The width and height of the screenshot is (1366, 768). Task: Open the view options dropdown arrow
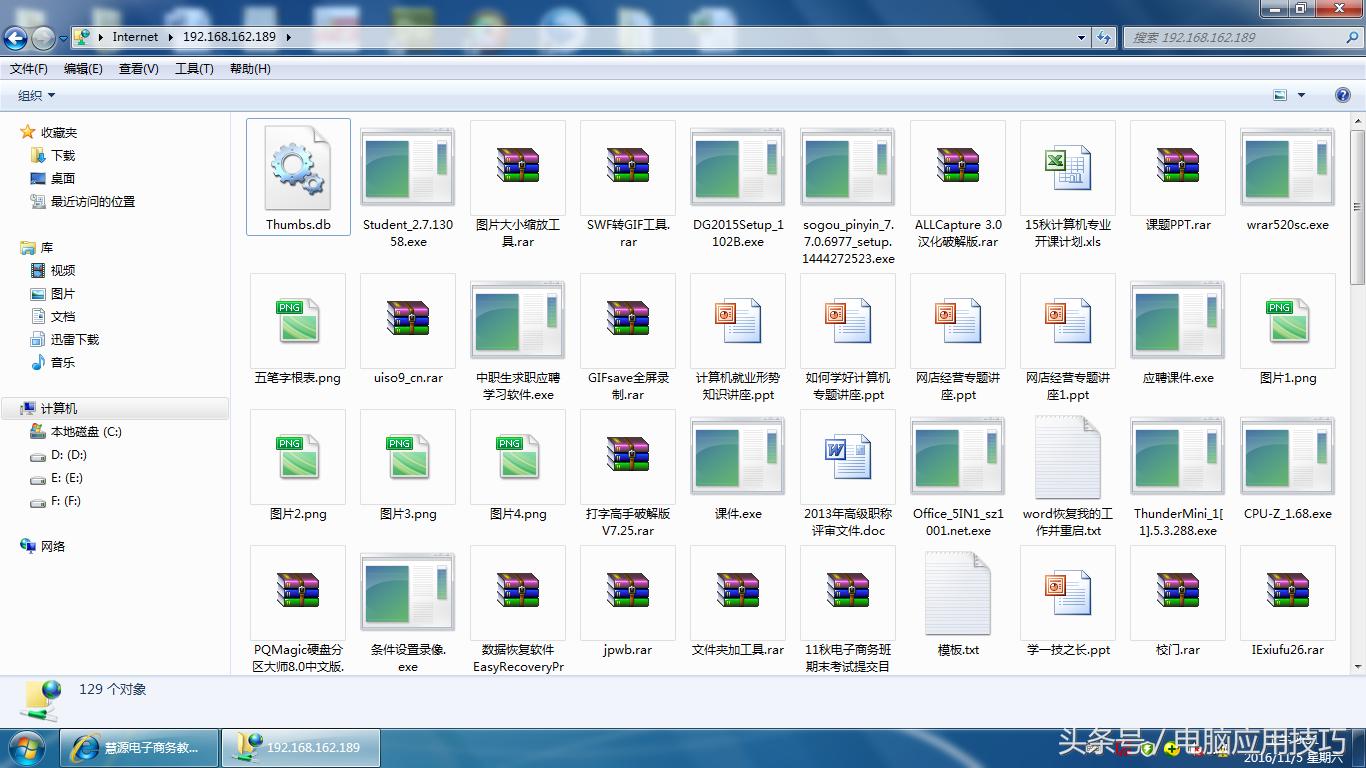click(x=1301, y=95)
